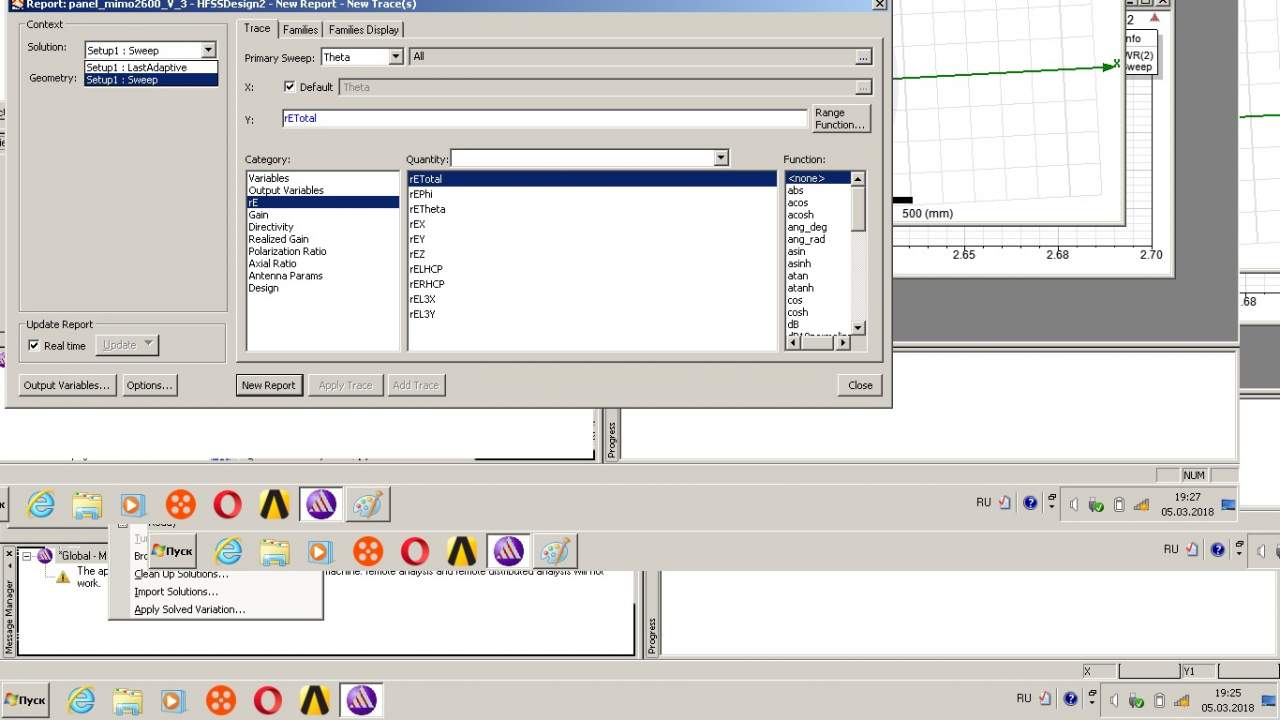Click the Пуск Start button in the 19:25 taskbar
The height and width of the screenshot is (720, 1280).
click(25, 700)
